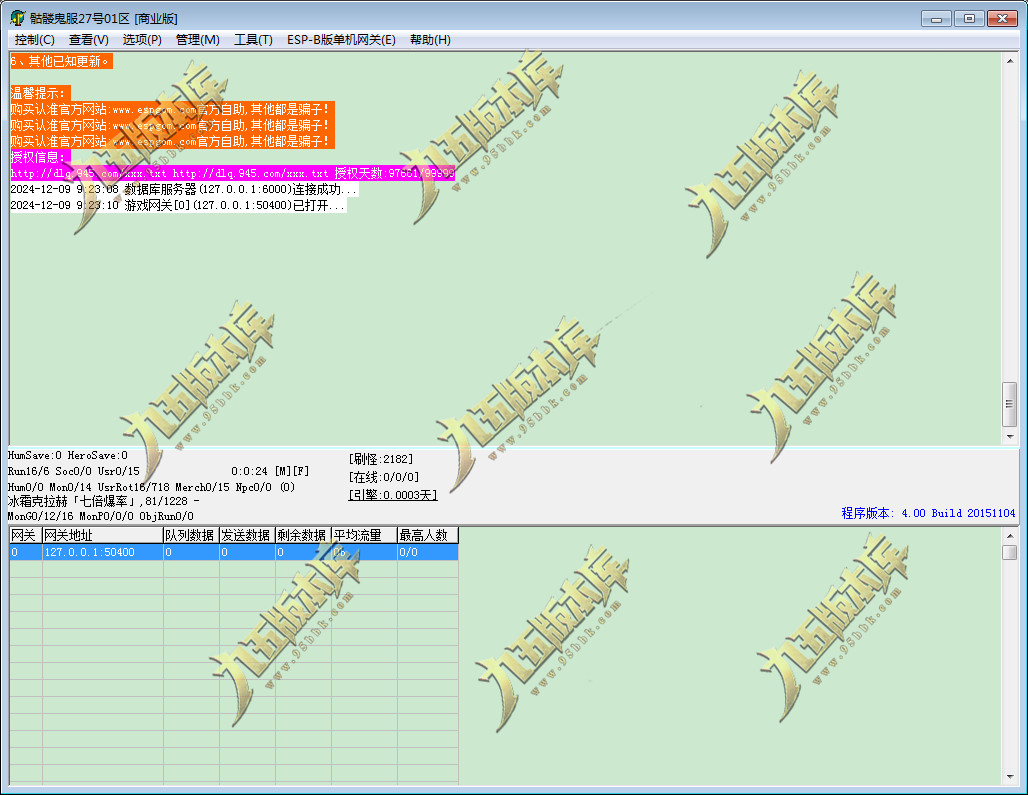
Task: Open the 查看(V) menu
Action: (89, 40)
